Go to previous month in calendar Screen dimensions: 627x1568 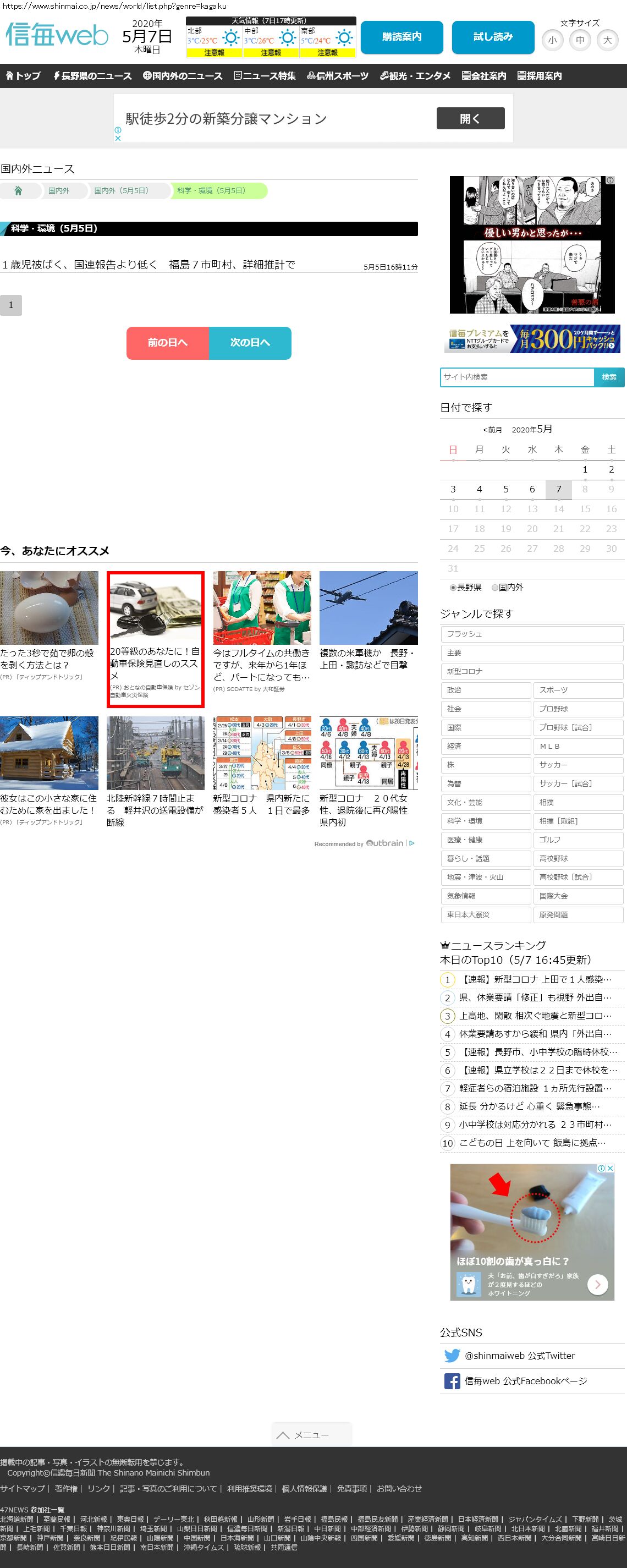492,430
